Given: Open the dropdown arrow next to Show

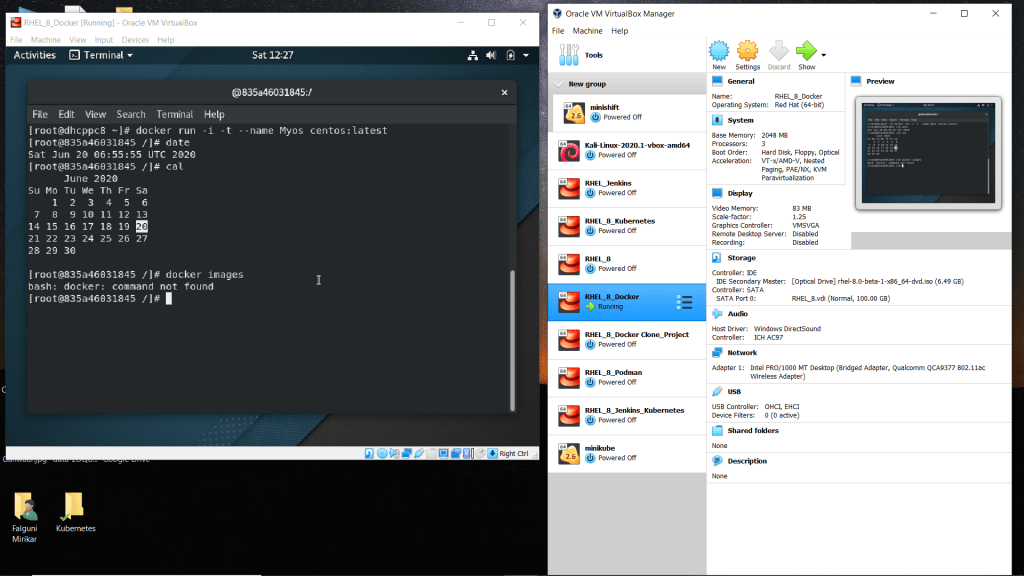Looking at the screenshot, I should (823, 55).
